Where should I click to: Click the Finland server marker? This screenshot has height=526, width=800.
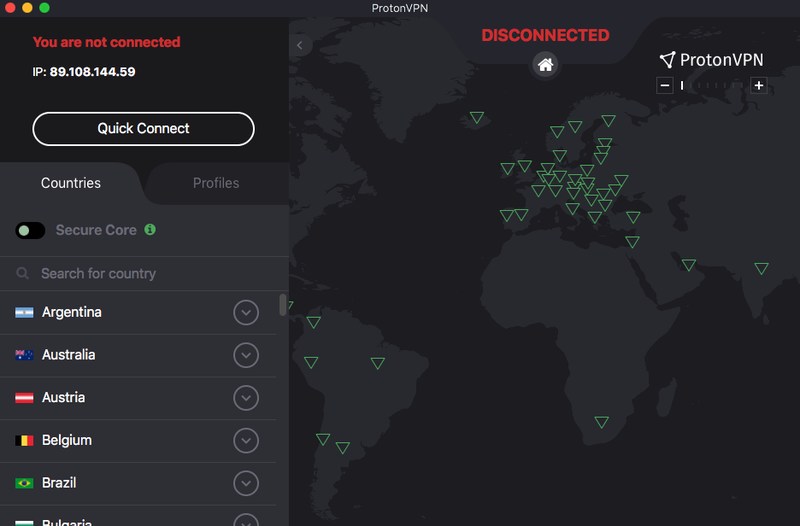click(x=608, y=120)
